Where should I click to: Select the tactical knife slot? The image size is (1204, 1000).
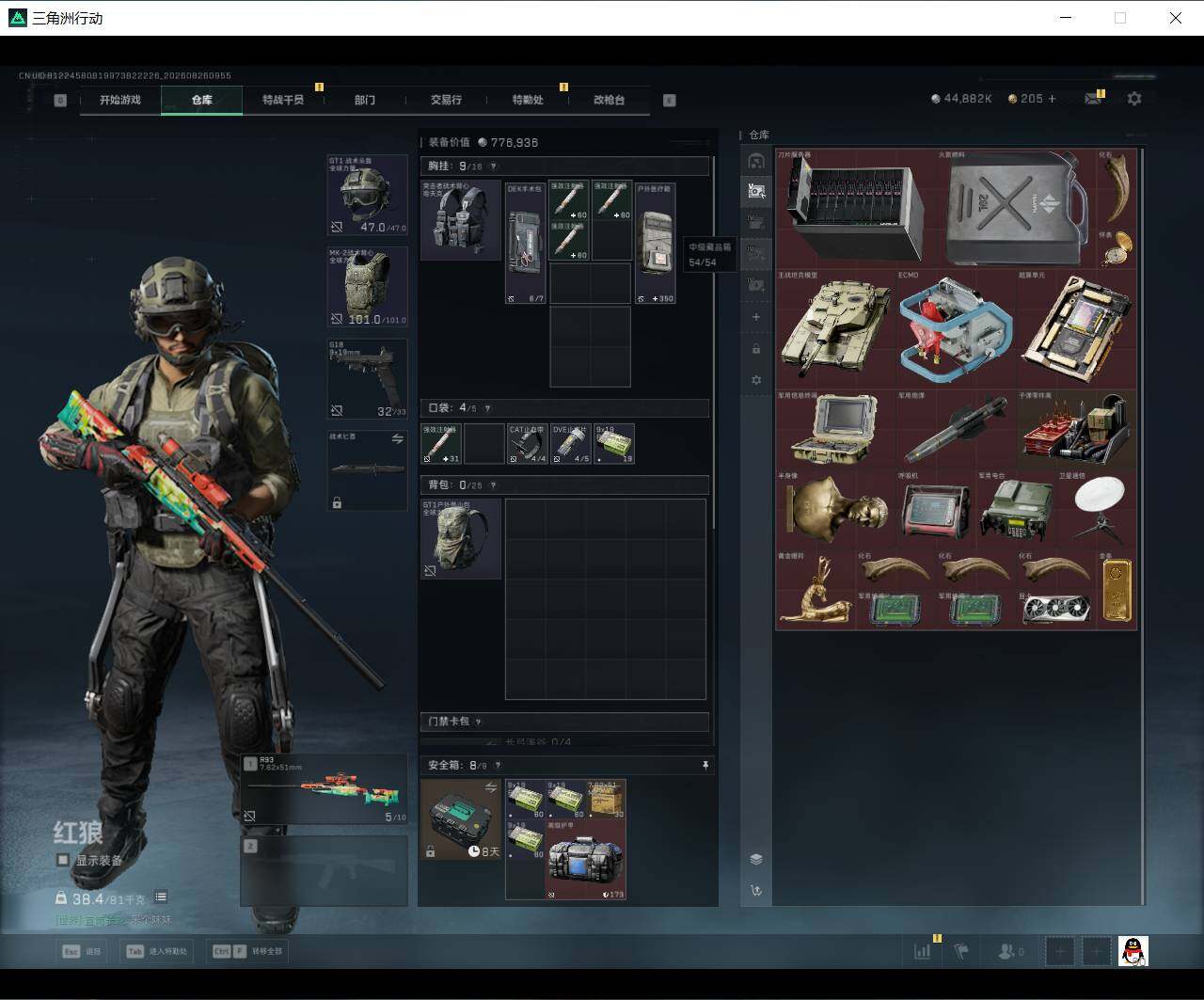click(x=367, y=470)
